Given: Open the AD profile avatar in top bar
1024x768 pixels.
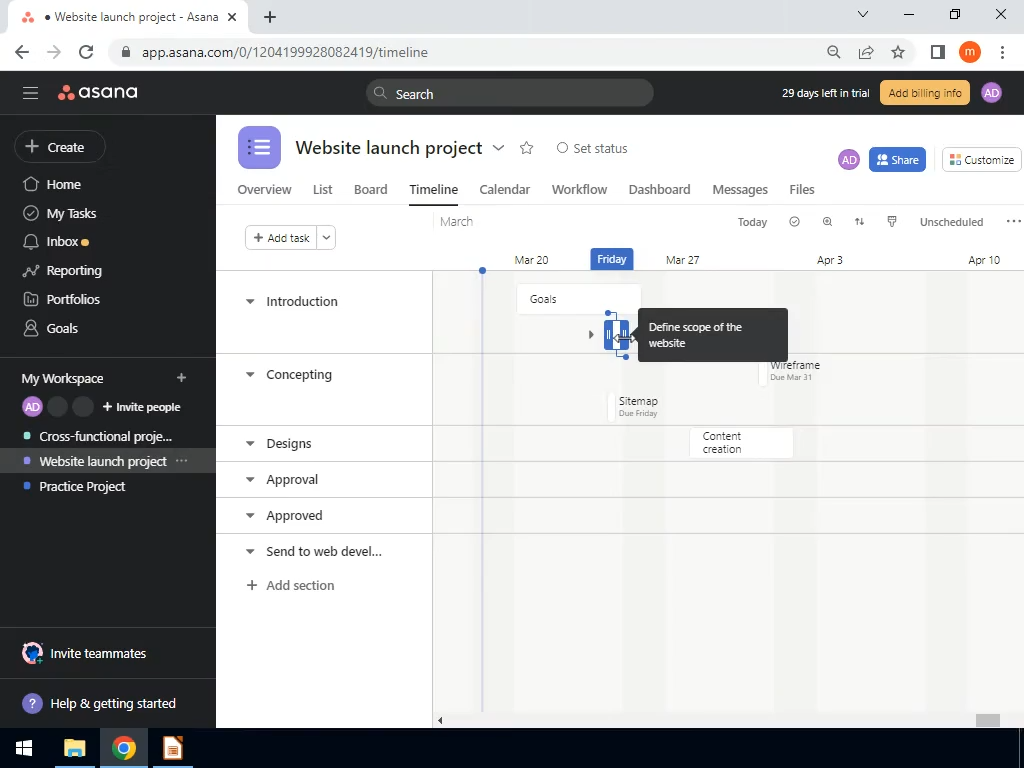Looking at the screenshot, I should tap(991, 93).
